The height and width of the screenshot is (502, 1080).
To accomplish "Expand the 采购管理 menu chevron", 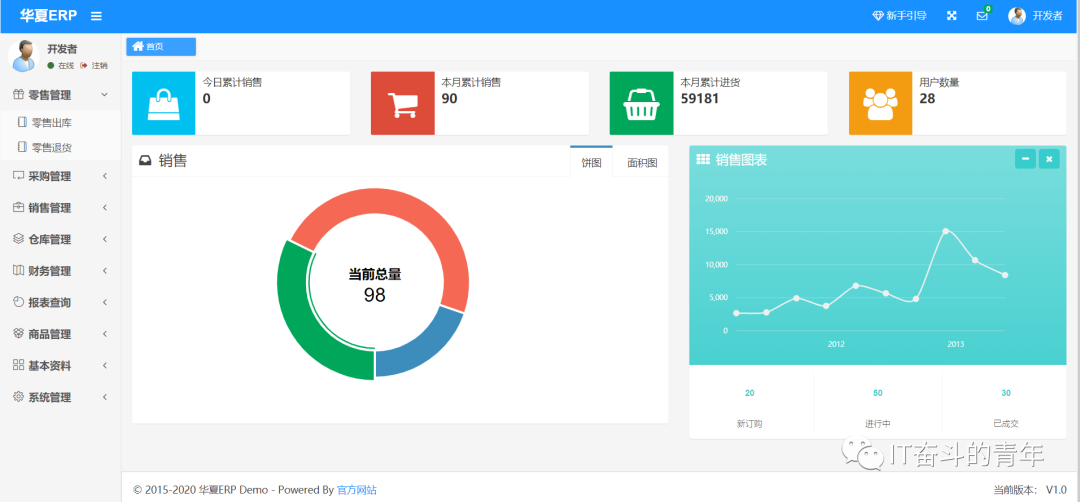I will pyautogui.click(x=105, y=176).
